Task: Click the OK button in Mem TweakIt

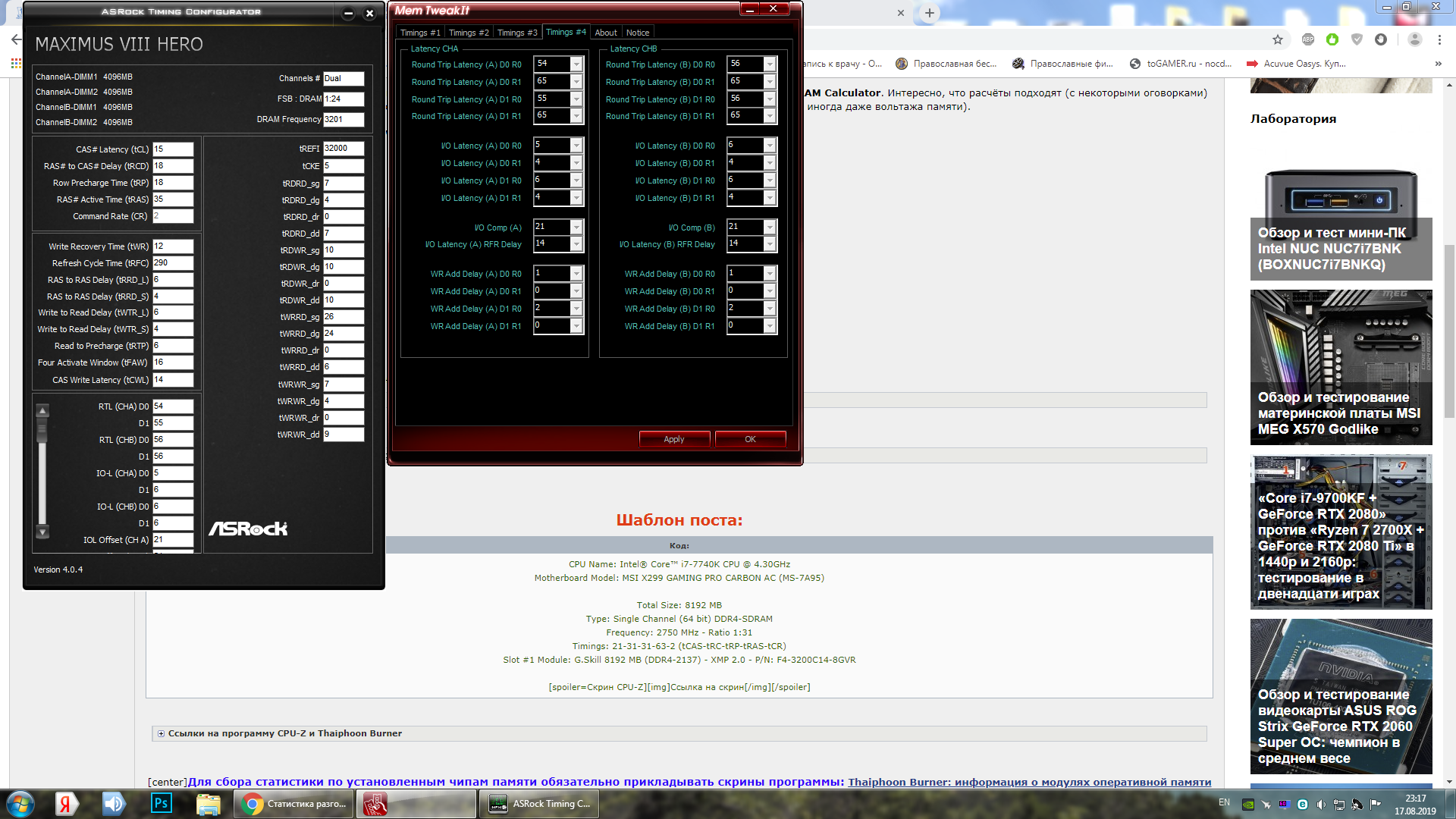Action: pyautogui.click(x=750, y=439)
